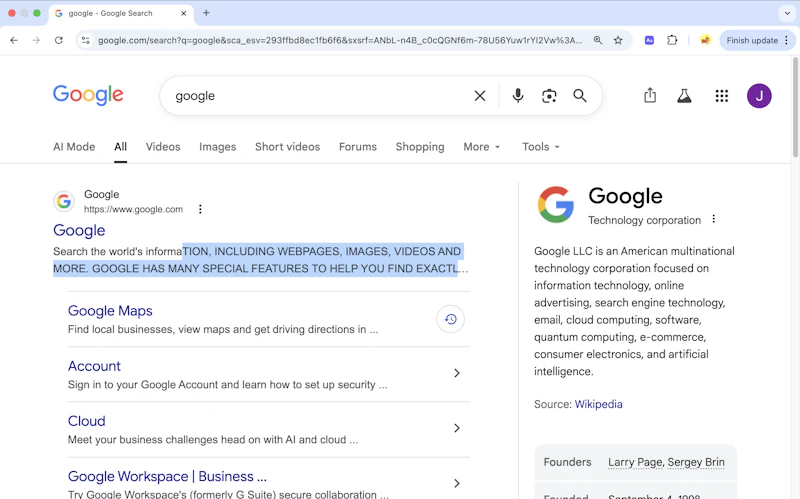Open the Account sitelink
Image resolution: width=800 pixels, height=499 pixels.
94,366
